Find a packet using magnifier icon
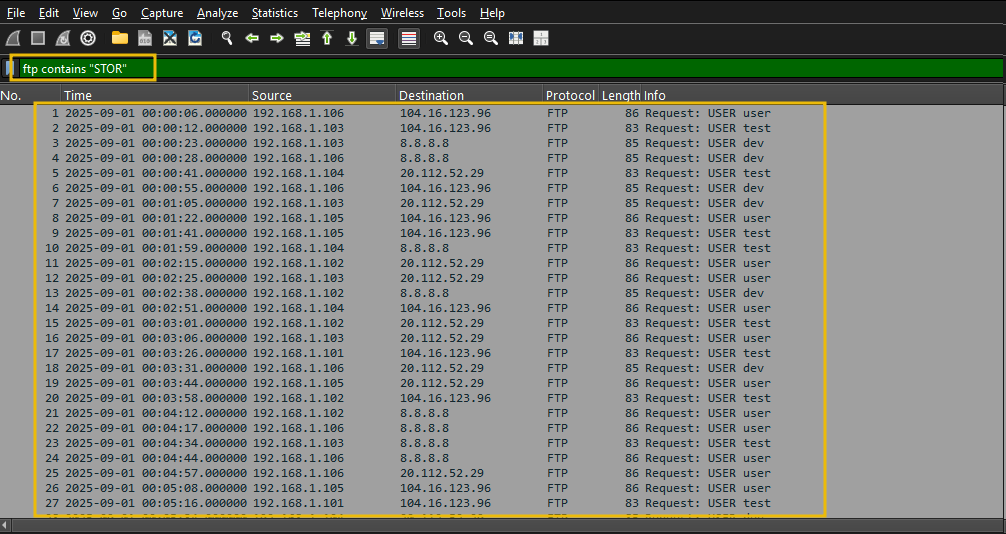The height and width of the screenshot is (534, 1006). tap(227, 39)
